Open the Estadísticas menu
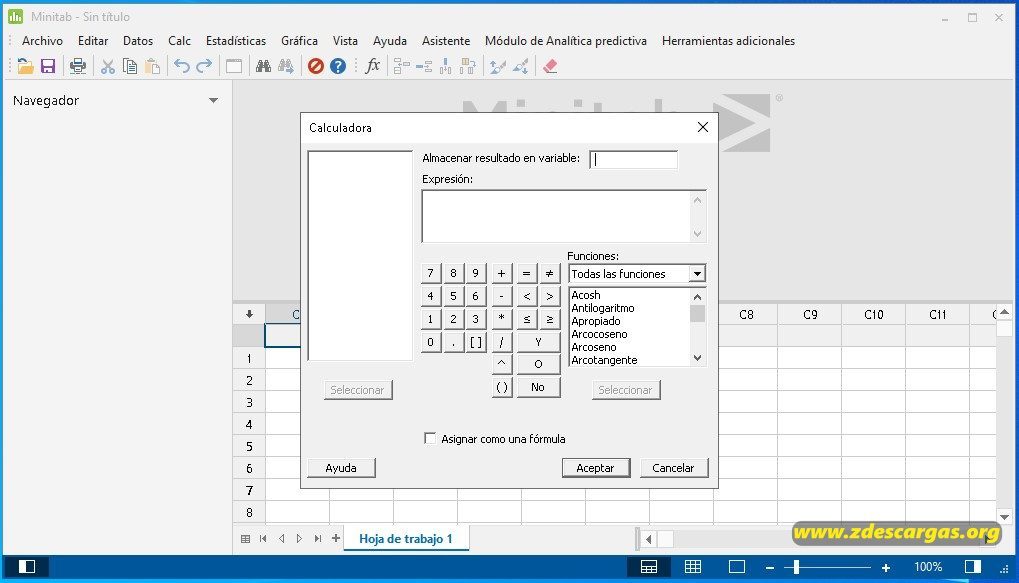 [236, 41]
